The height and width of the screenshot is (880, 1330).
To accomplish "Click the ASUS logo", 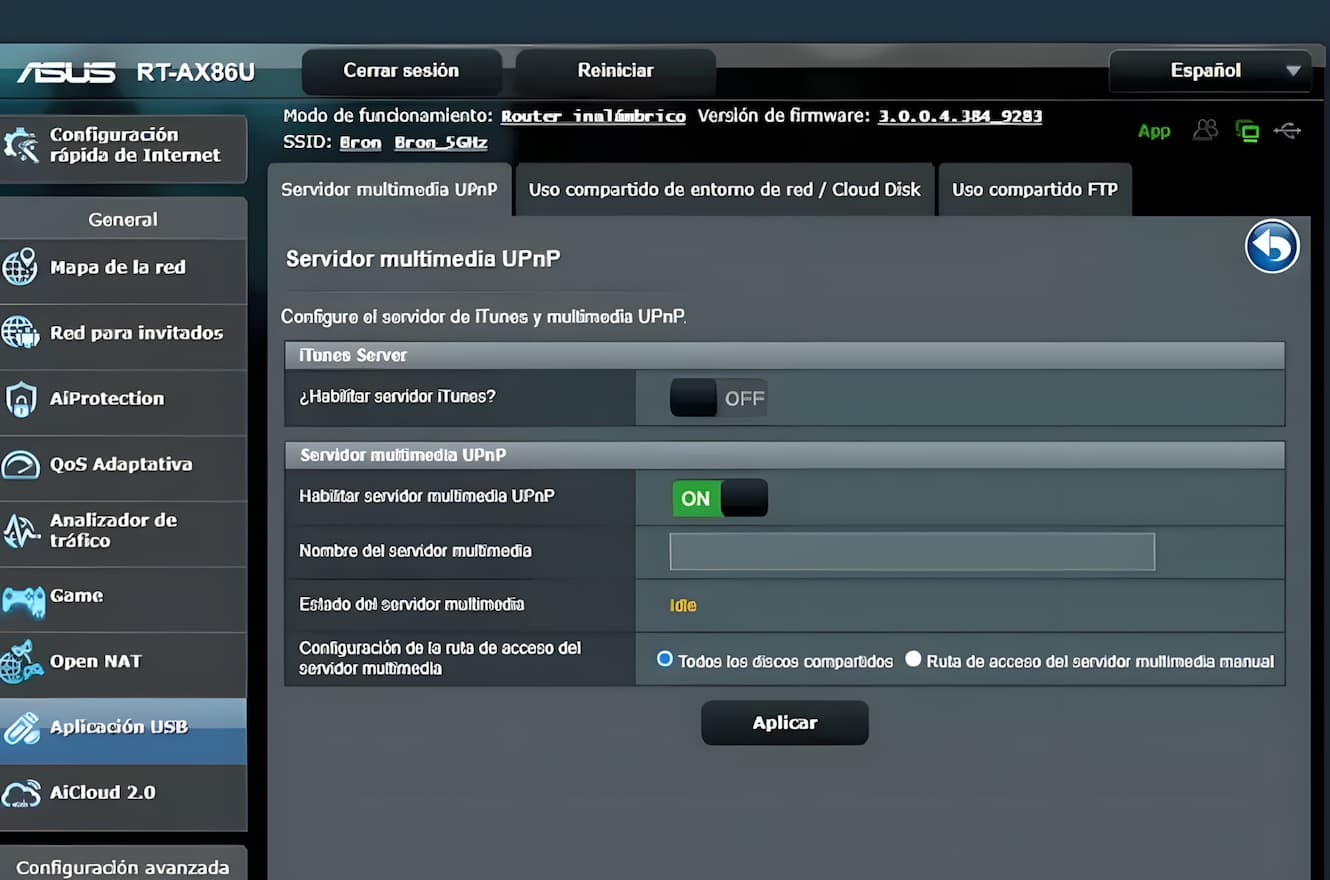I will 66,72.
